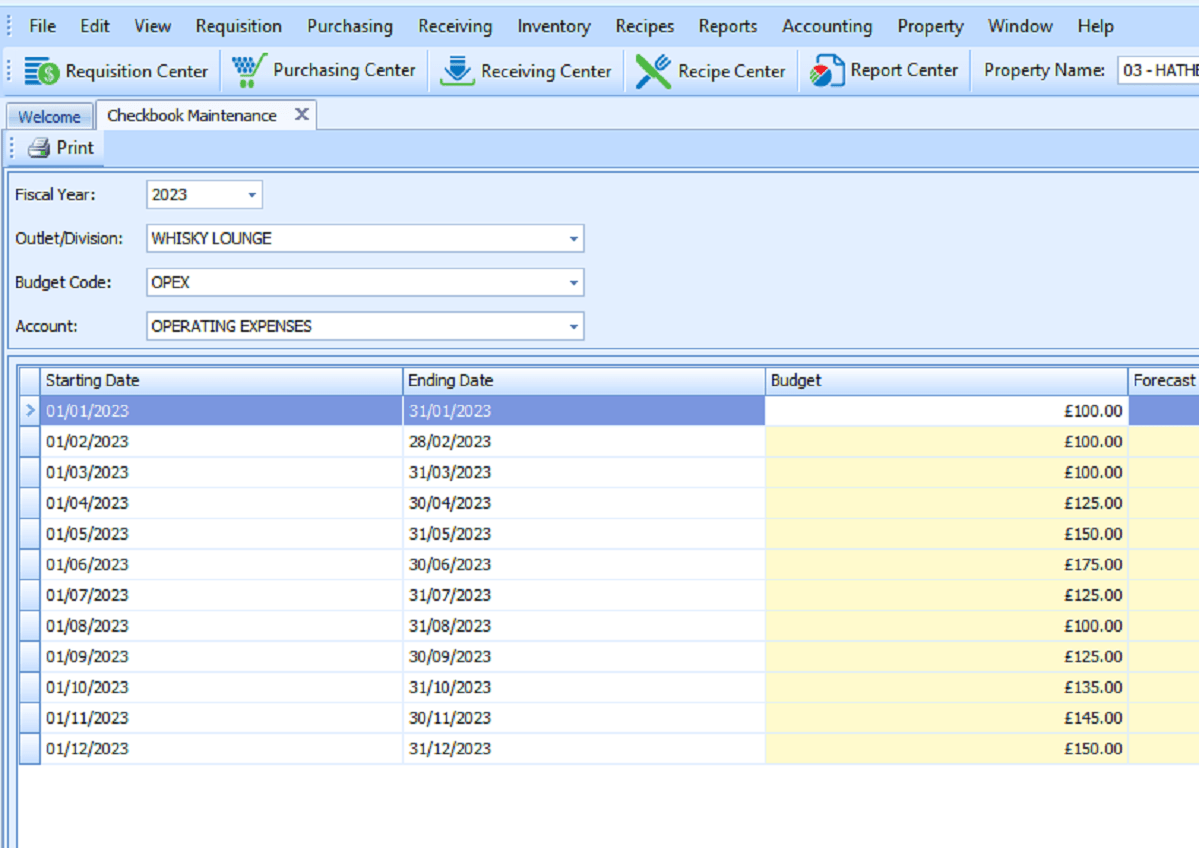The height and width of the screenshot is (848, 1199).
Task: Open the Accounting menu
Action: coord(827,26)
